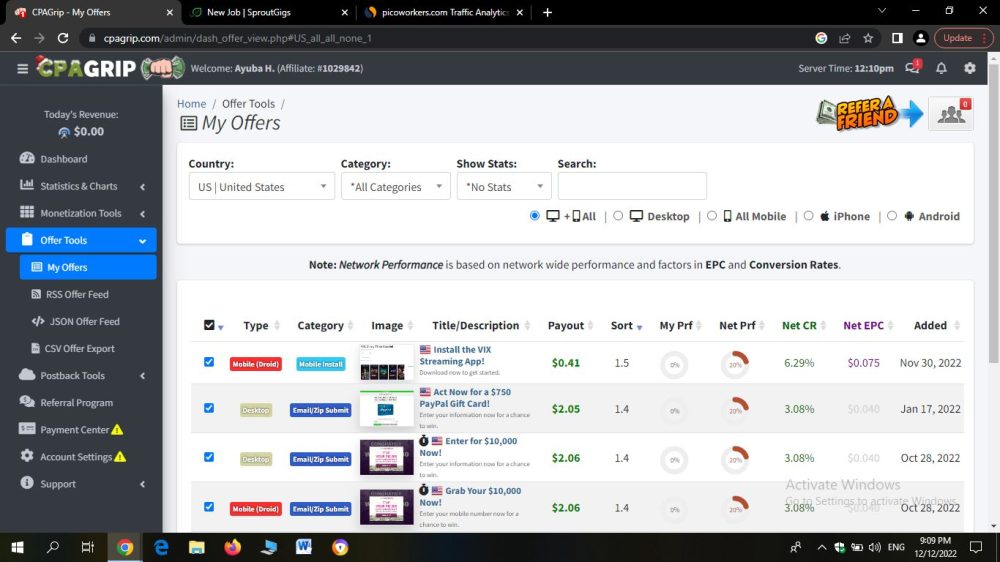Uncheck the Grab Your $10,000 offer
The width and height of the screenshot is (1000, 562).
pyautogui.click(x=209, y=507)
